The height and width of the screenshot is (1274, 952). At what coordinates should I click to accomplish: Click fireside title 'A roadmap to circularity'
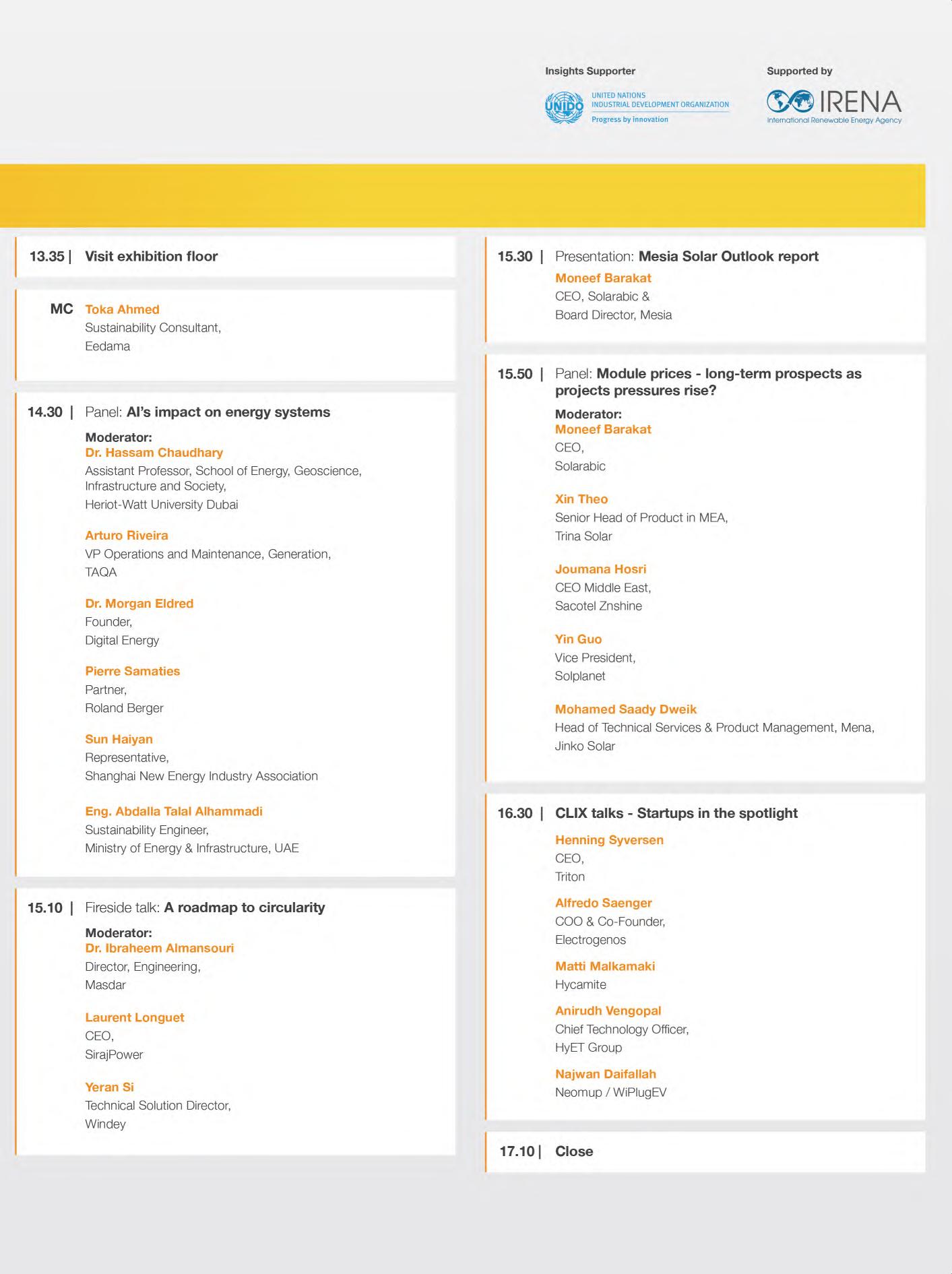[245, 907]
